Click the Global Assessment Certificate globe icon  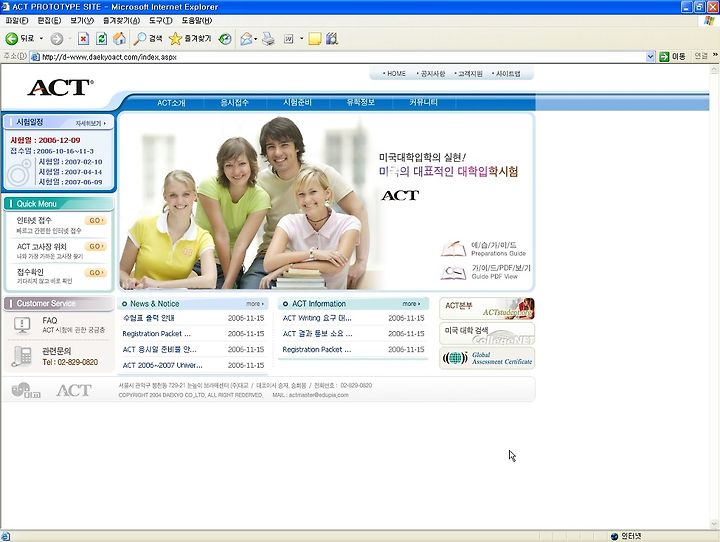(x=455, y=358)
